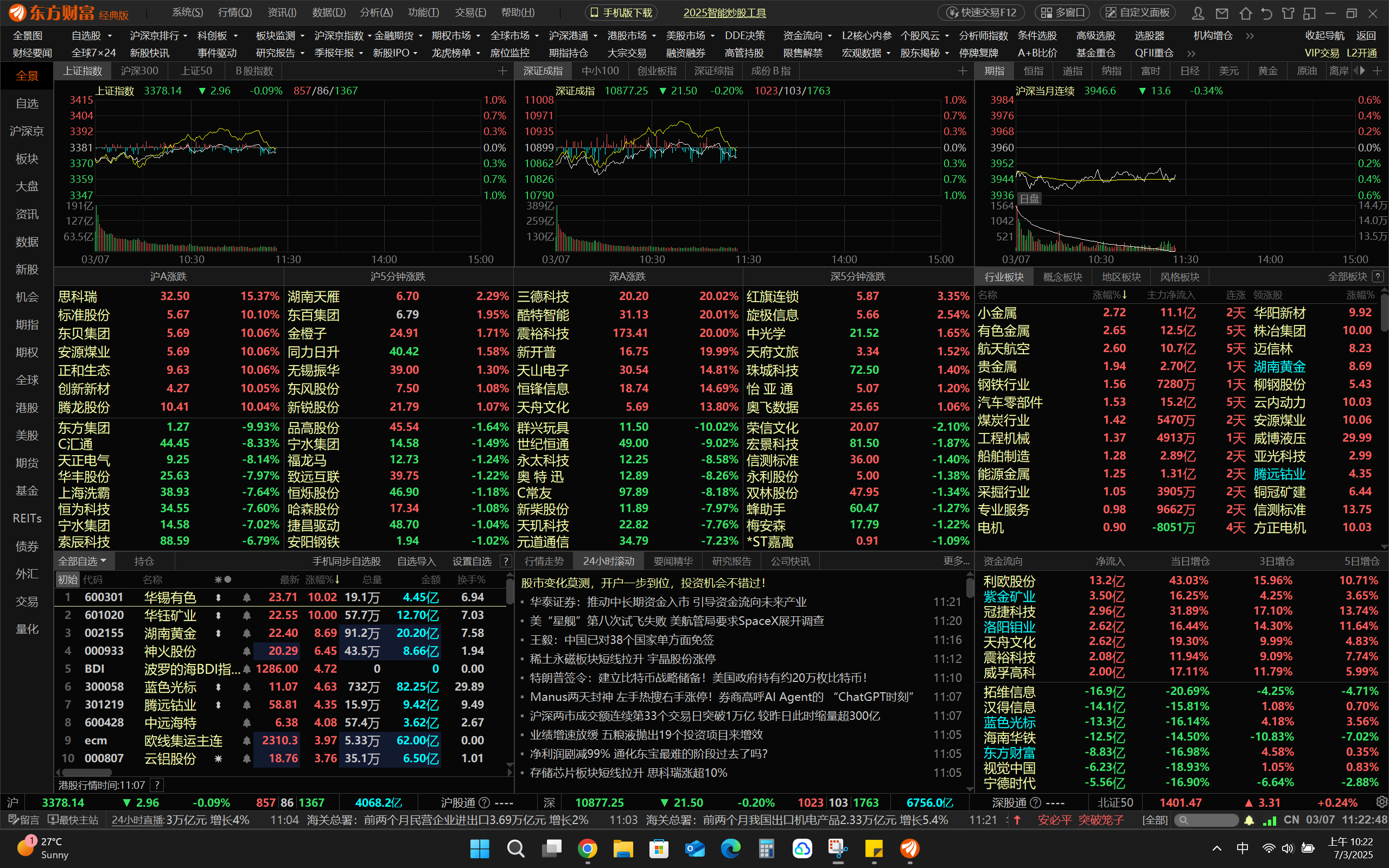Open File Explorer from the taskbar
Screen dimensions: 1389x868
623,848
